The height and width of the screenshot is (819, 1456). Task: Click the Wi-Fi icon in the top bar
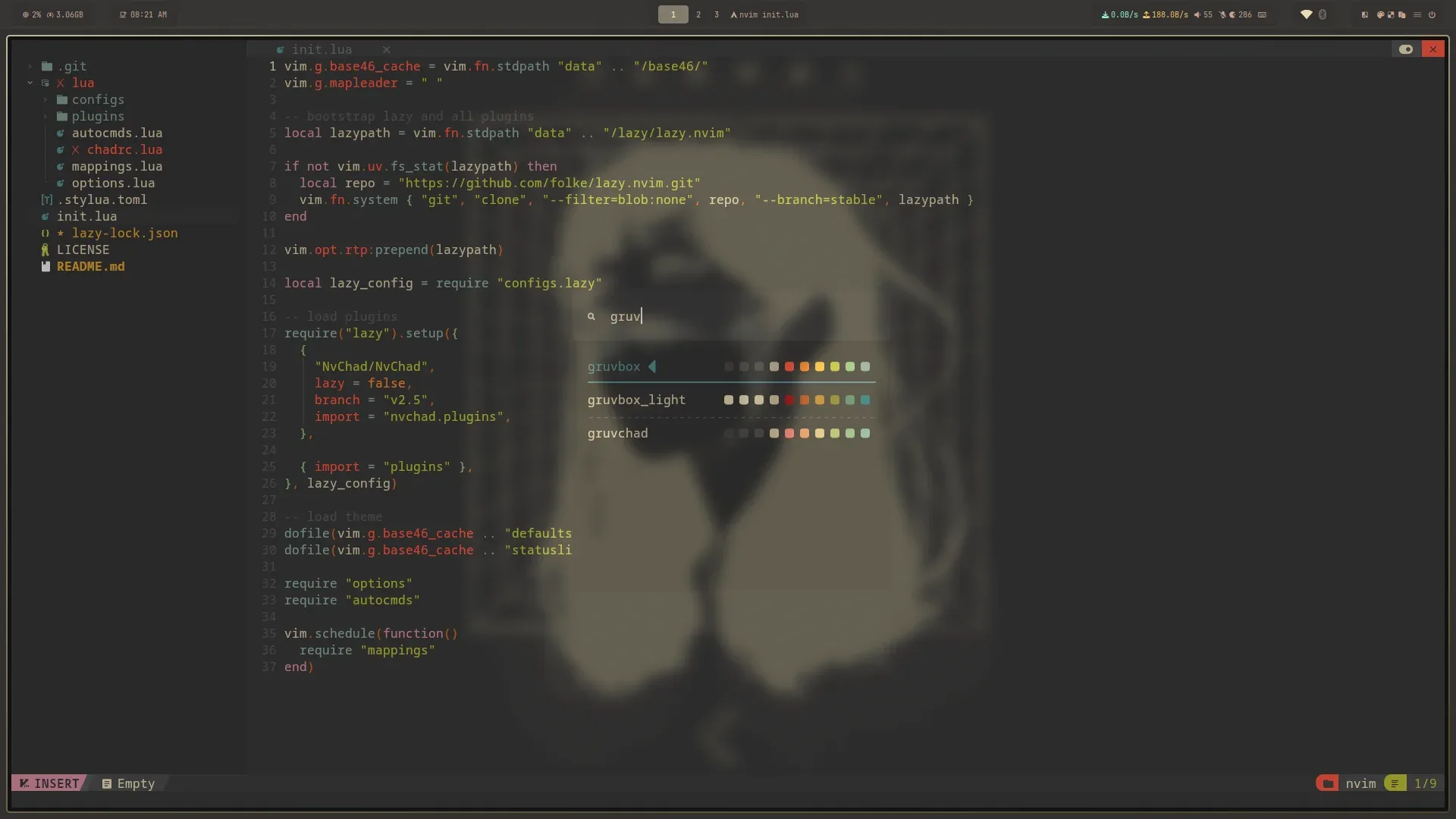[x=1306, y=14]
